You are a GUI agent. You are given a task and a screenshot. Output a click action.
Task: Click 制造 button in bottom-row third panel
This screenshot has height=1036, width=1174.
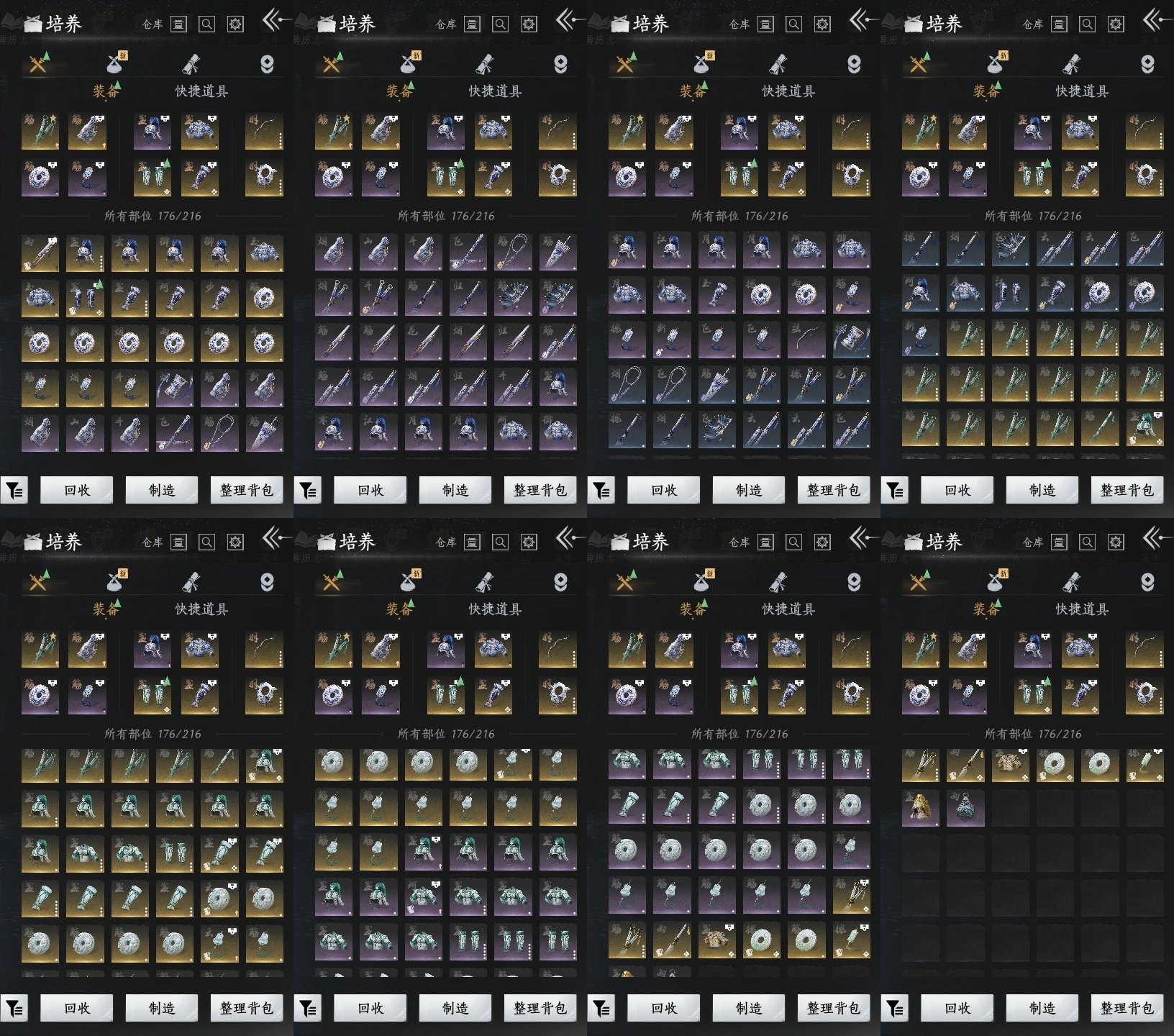pyautogui.click(x=749, y=1008)
